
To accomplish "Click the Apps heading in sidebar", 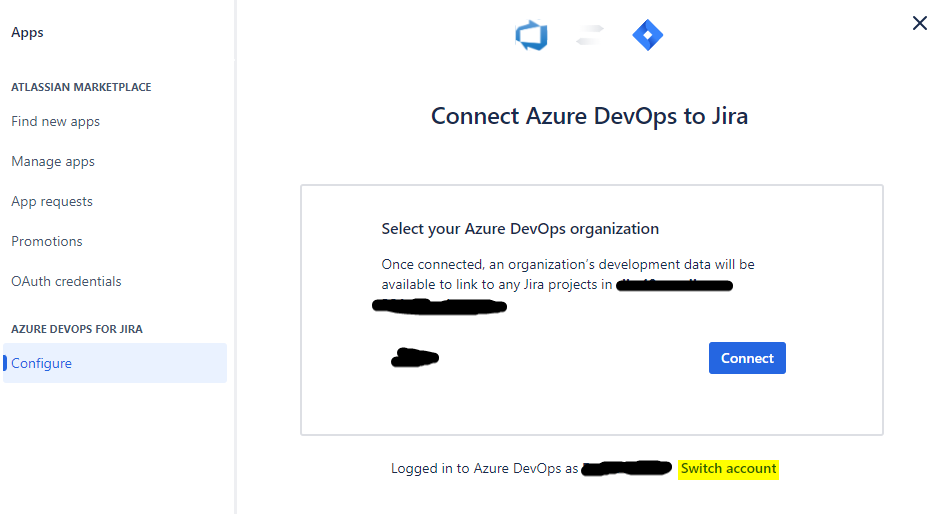I will [x=27, y=32].
